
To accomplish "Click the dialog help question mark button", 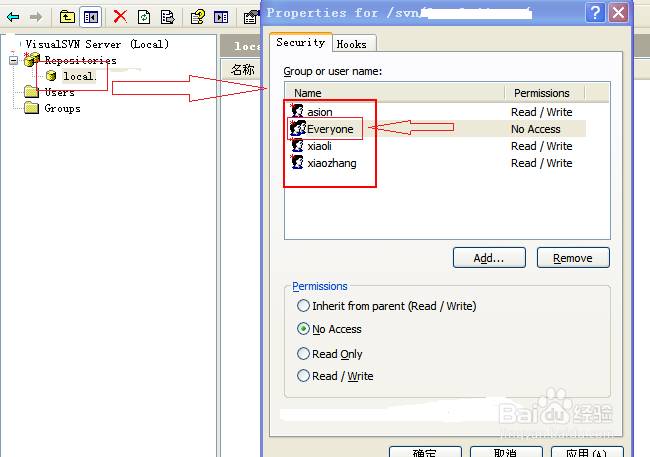I will click(x=595, y=13).
